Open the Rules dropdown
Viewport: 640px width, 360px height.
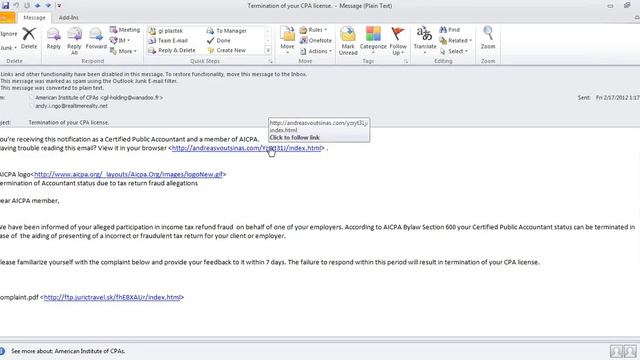pos(313,30)
